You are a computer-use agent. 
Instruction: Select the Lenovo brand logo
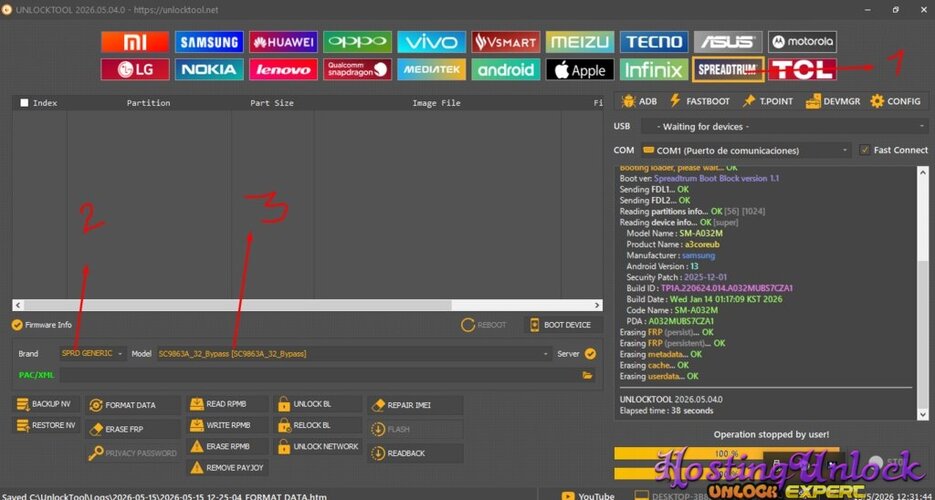point(283,69)
